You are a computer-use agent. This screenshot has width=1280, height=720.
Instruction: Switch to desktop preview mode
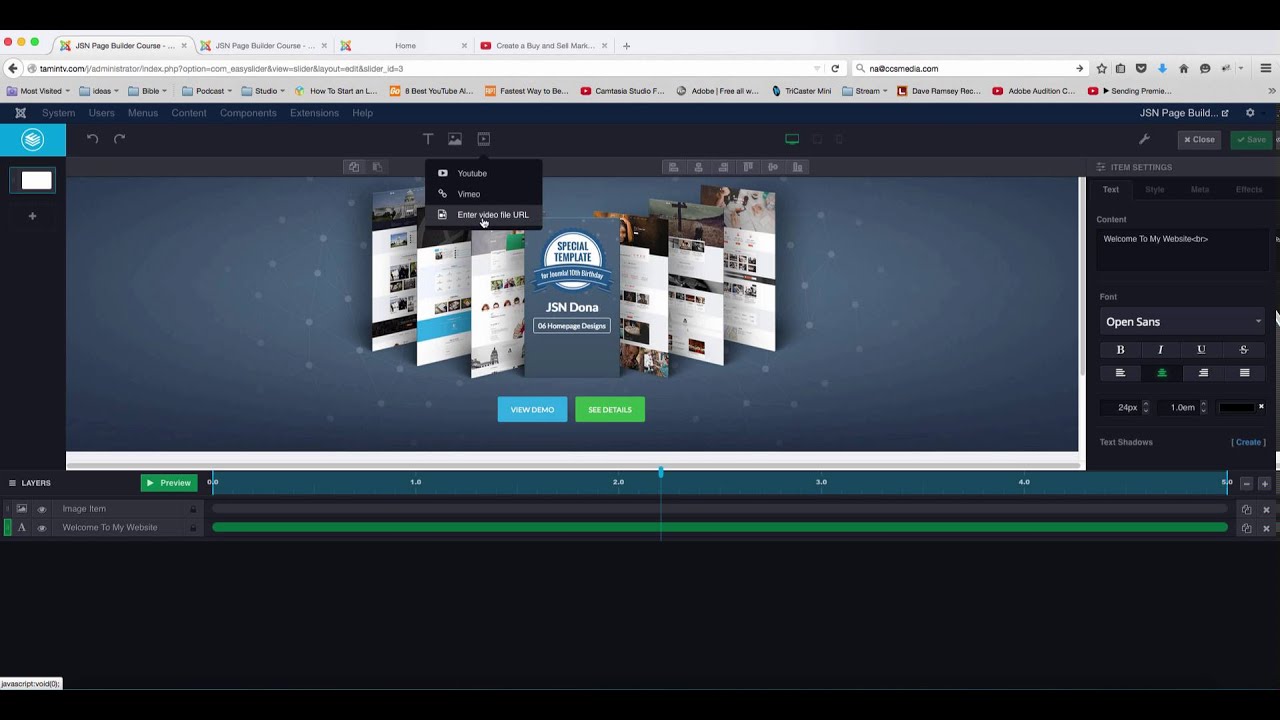792,140
